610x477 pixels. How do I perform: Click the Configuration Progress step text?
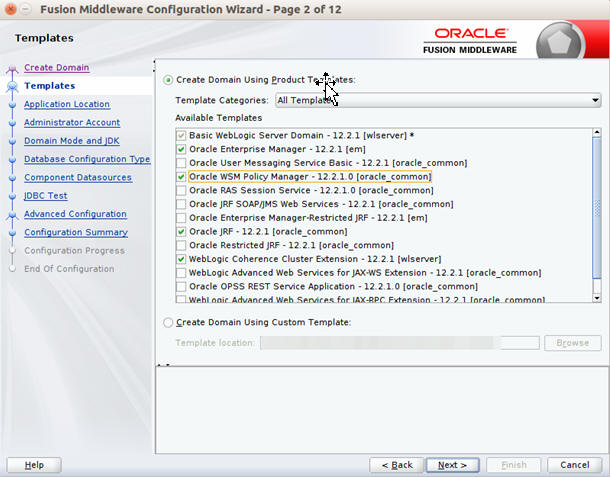75,251
